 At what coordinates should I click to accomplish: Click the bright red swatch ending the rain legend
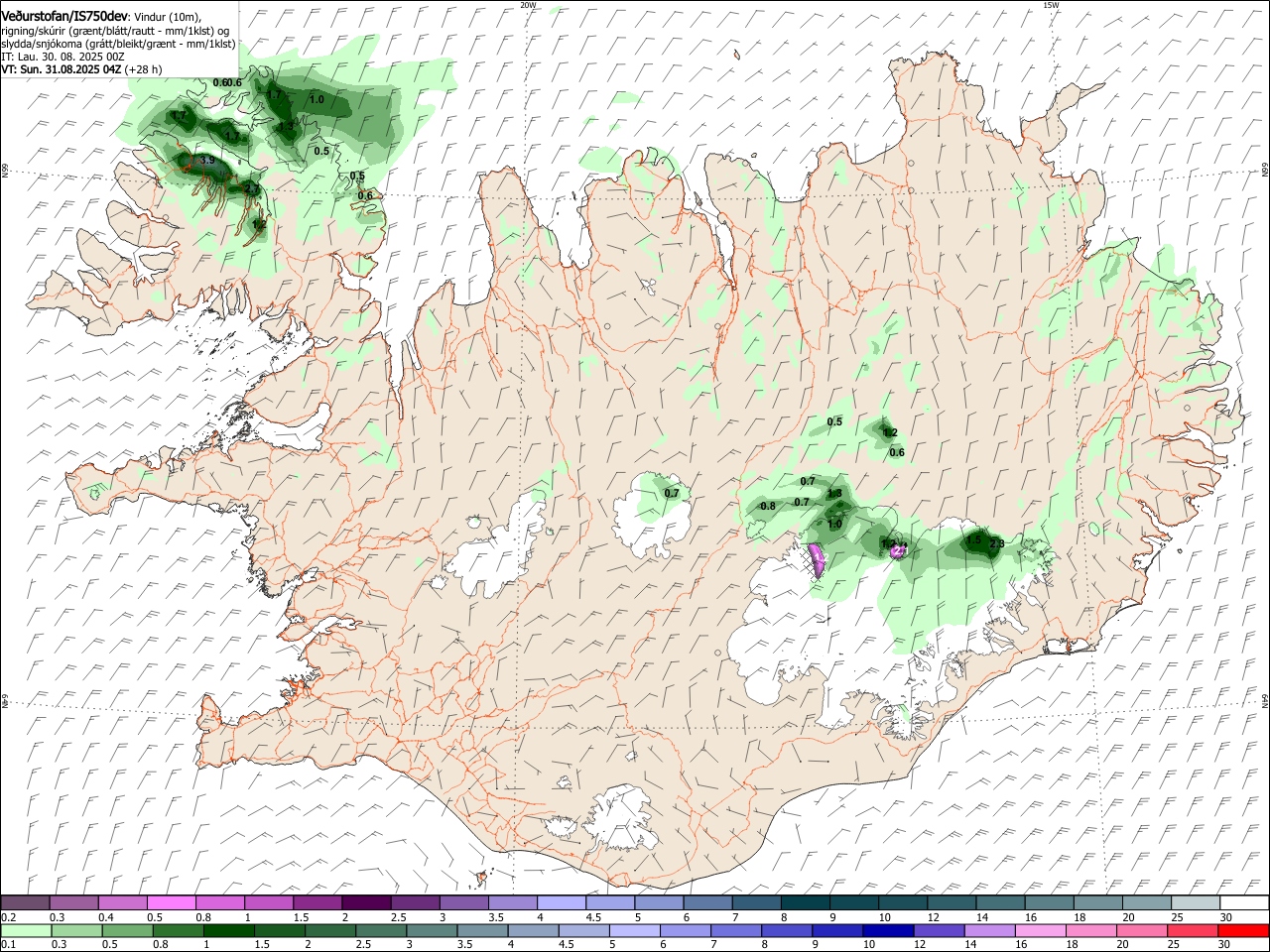tap(1243, 931)
